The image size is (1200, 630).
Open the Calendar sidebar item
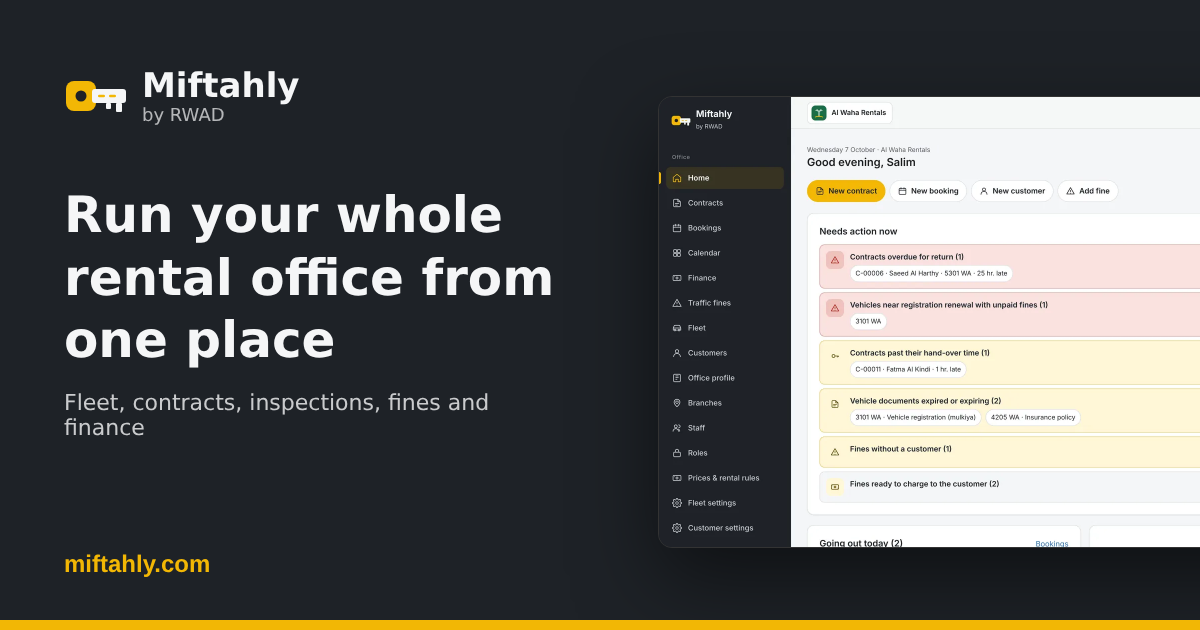(725, 253)
